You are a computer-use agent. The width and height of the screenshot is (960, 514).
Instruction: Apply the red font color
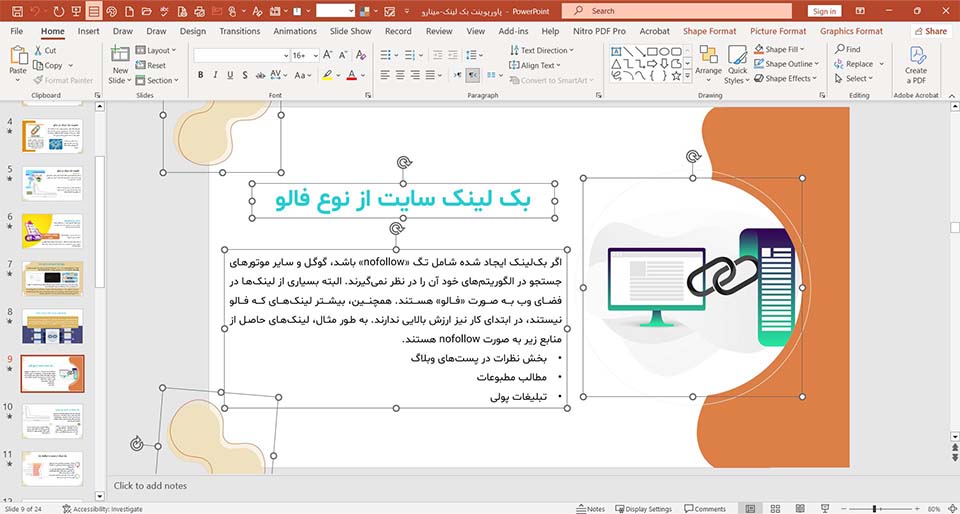click(x=351, y=75)
